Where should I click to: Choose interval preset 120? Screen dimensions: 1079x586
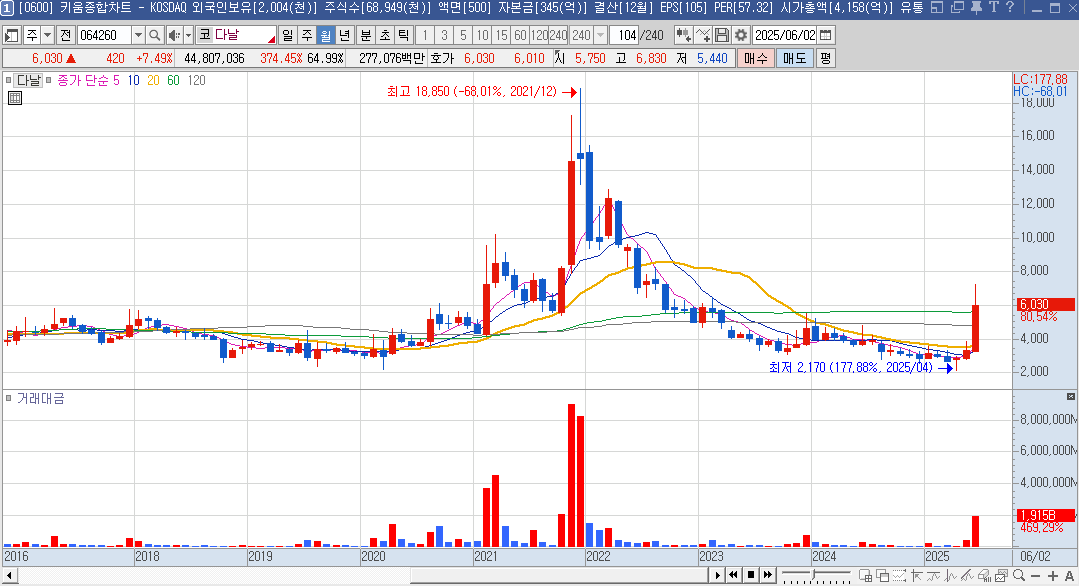[540, 35]
